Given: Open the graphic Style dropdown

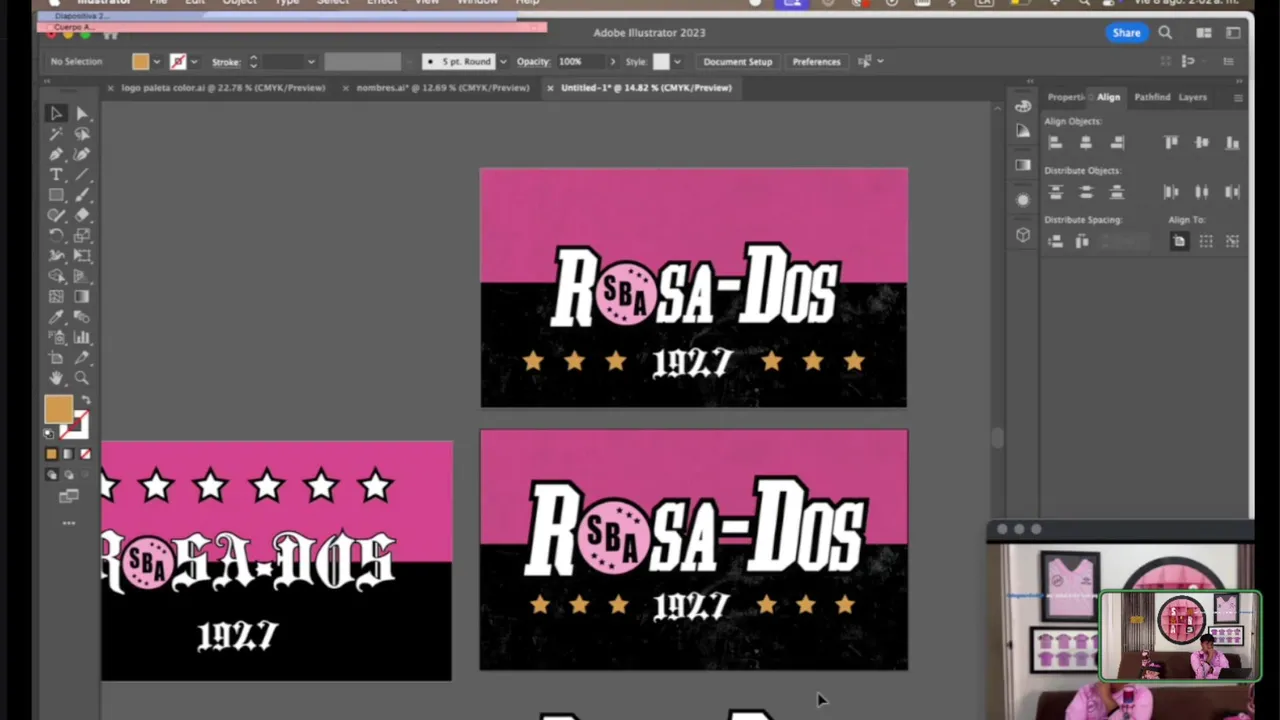Looking at the screenshot, I should coord(677,62).
